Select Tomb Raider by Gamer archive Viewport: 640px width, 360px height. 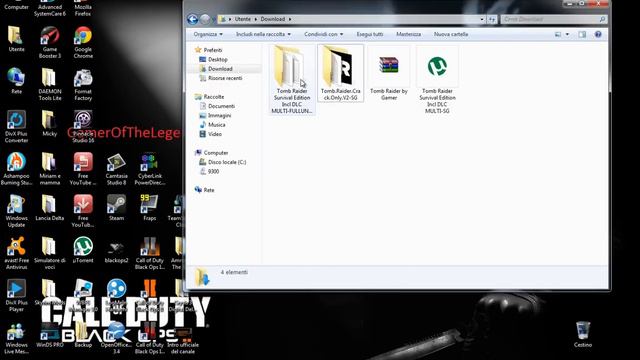click(389, 73)
